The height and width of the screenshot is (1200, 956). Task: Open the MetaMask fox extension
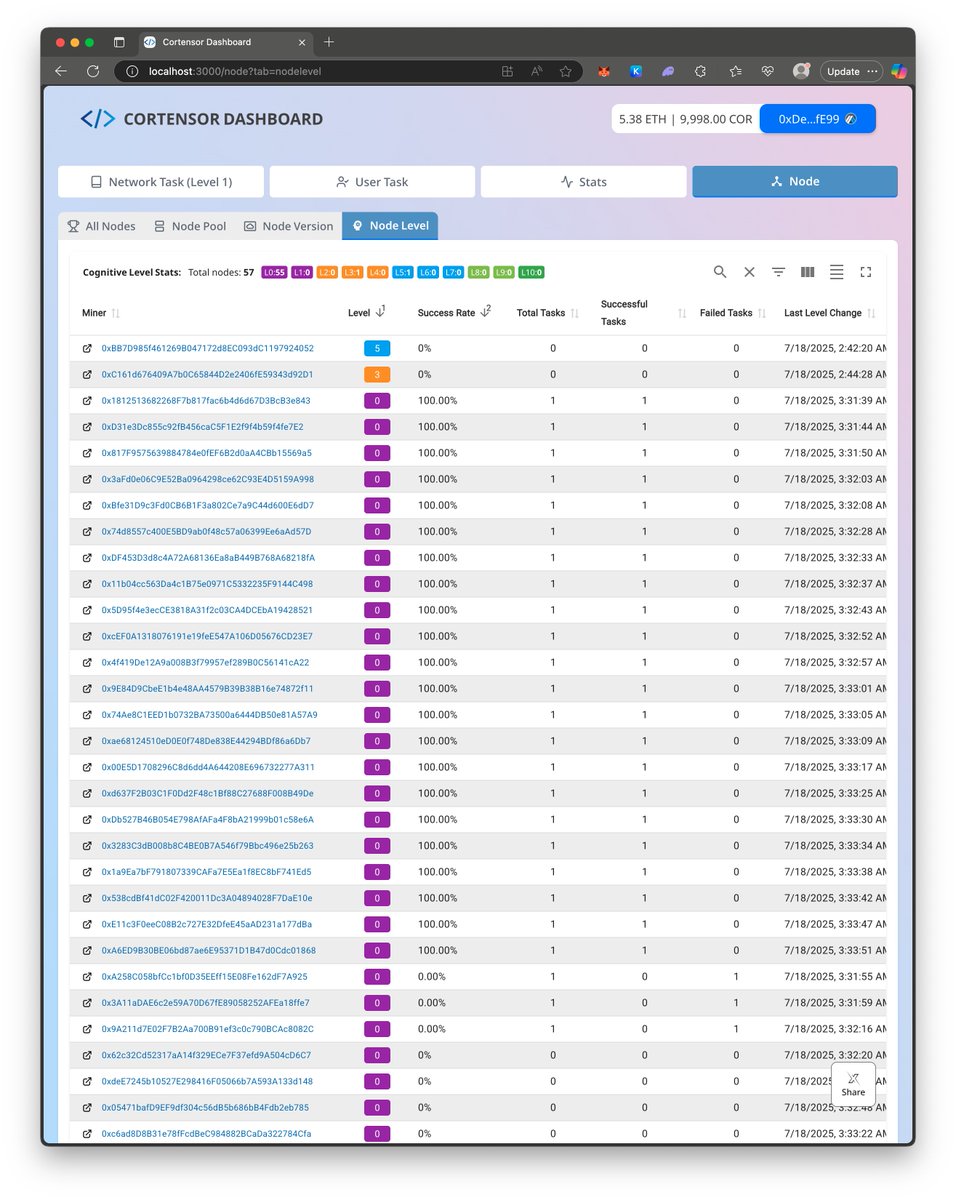pyautogui.click(x=604, y=71)
